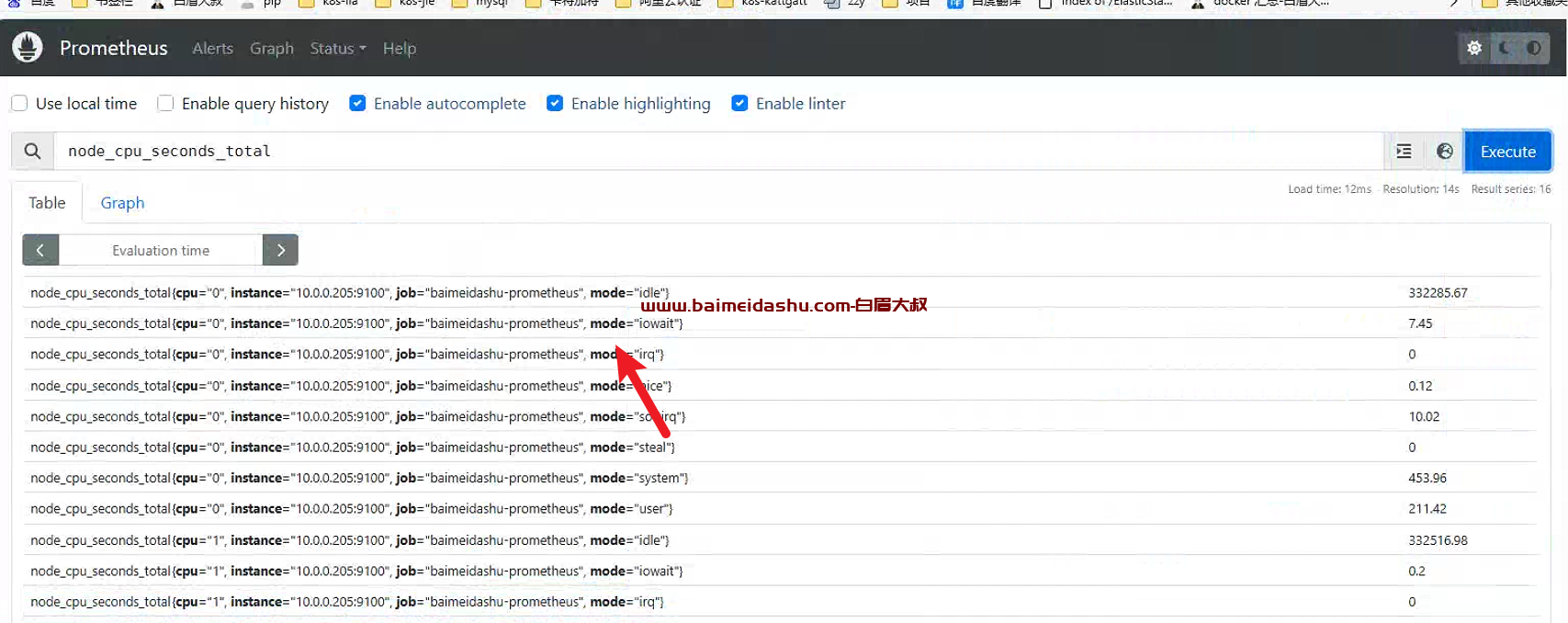Uncheck the Enable linter option
The height and width of the screenshot is (623, 1568).
click(x=739, y=103)
